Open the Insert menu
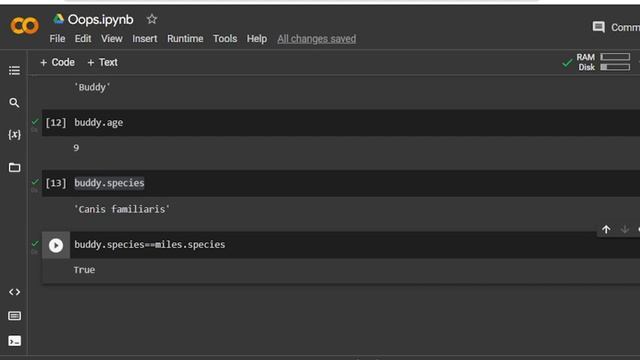This screenshot has height=360, width=640. click(x=144, y=39)
